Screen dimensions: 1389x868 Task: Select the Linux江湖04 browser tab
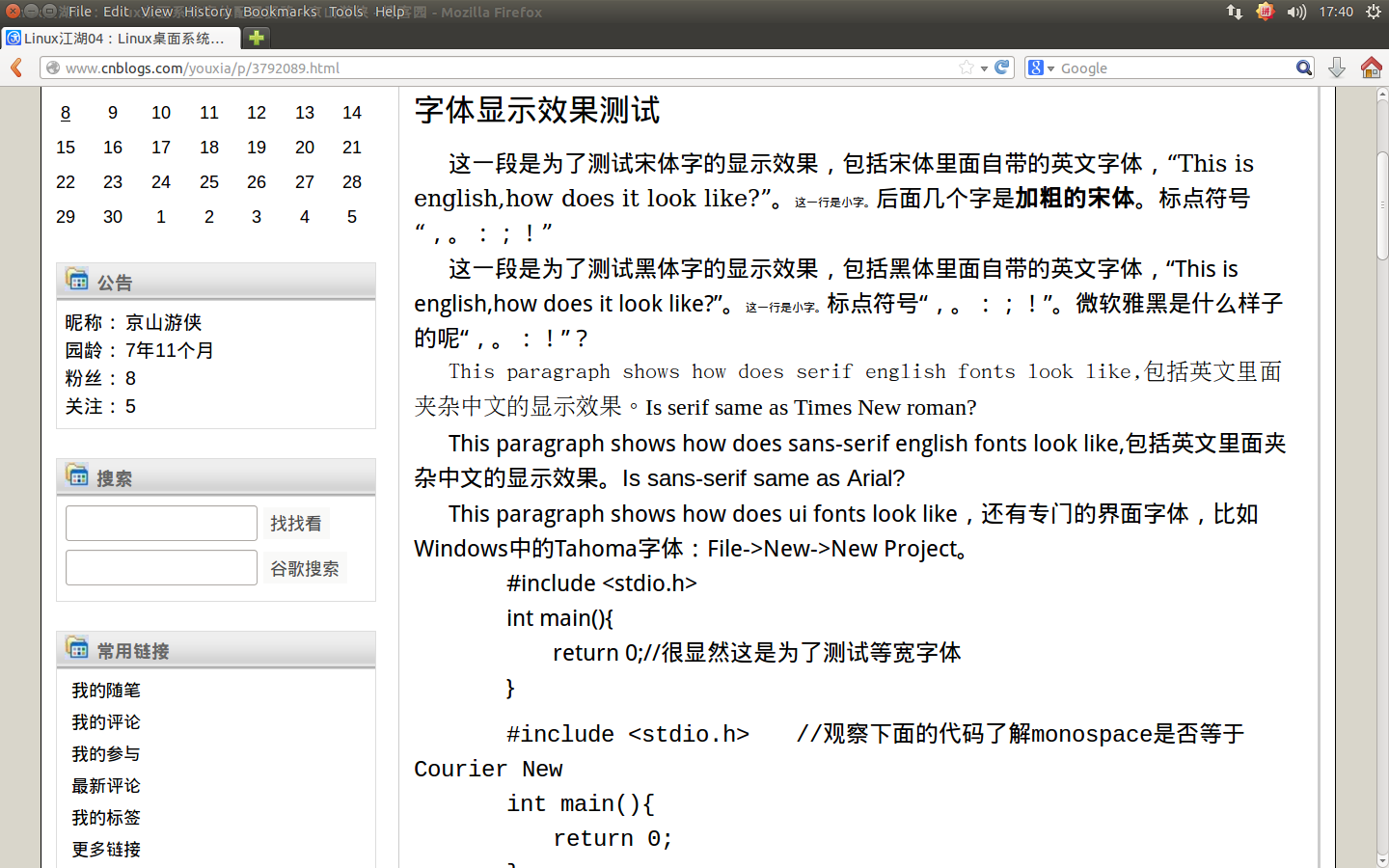[x=122, y=38]
